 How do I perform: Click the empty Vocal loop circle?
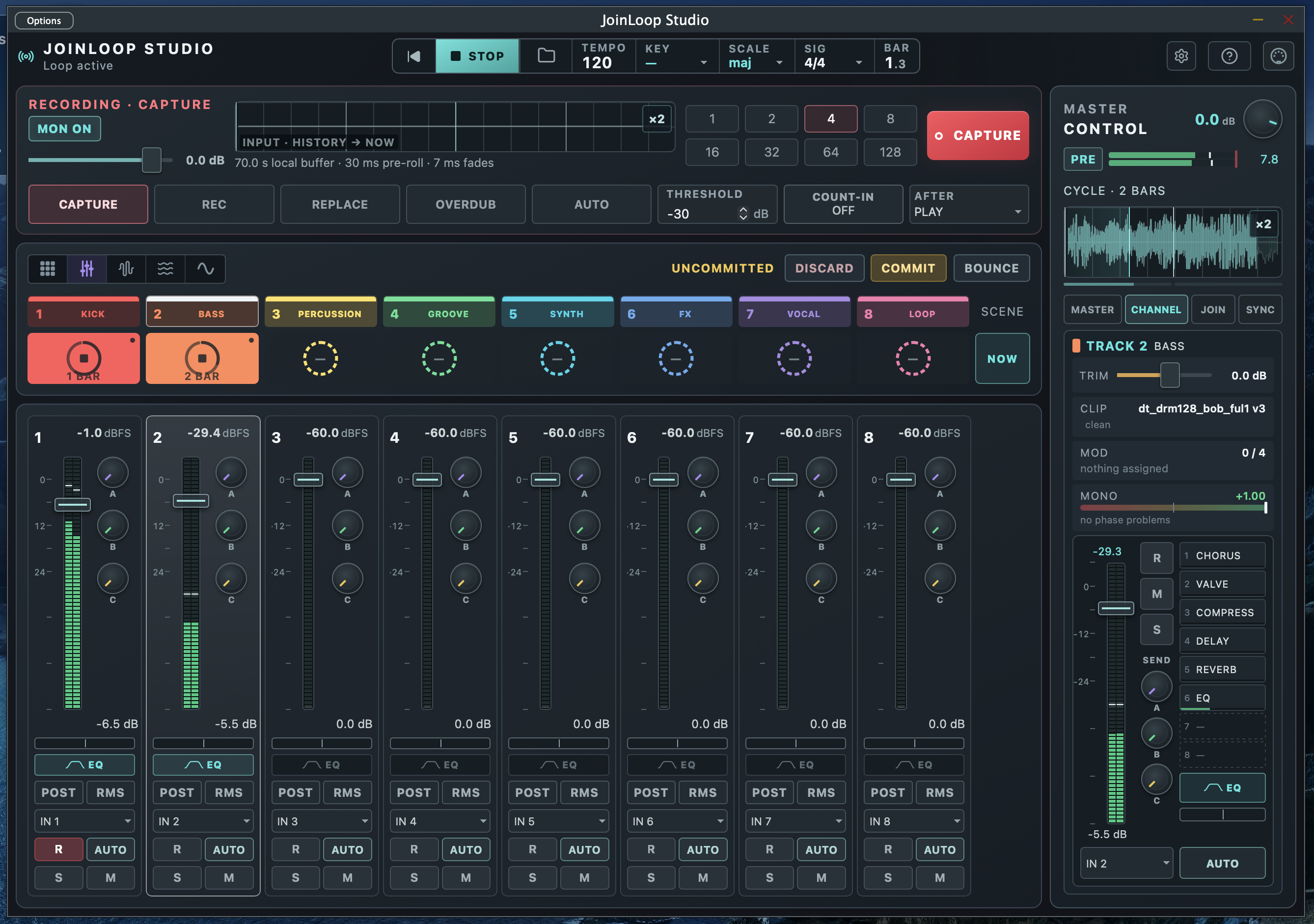click(x=794, y=359)
